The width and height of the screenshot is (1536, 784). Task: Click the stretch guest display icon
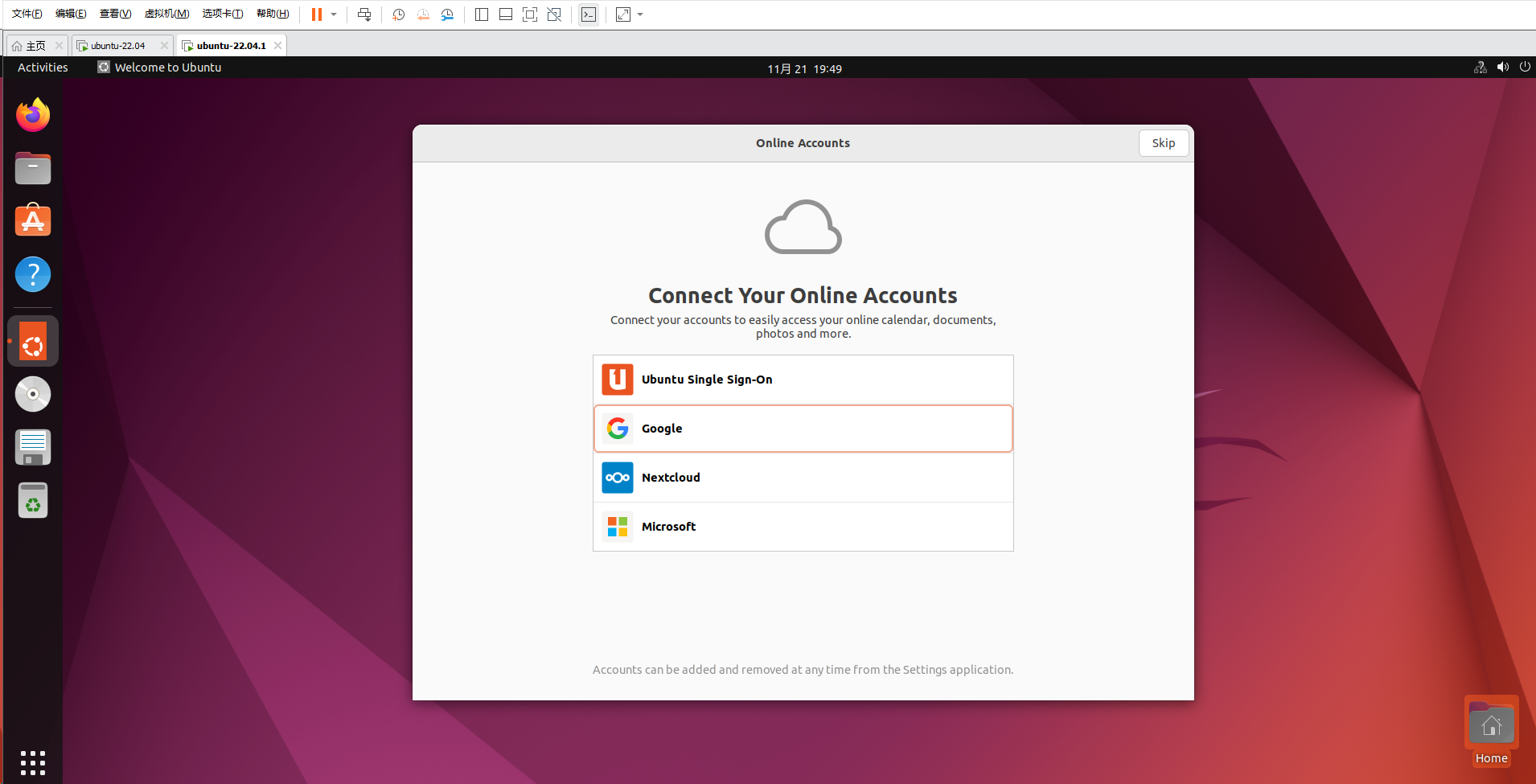[623, 14]
